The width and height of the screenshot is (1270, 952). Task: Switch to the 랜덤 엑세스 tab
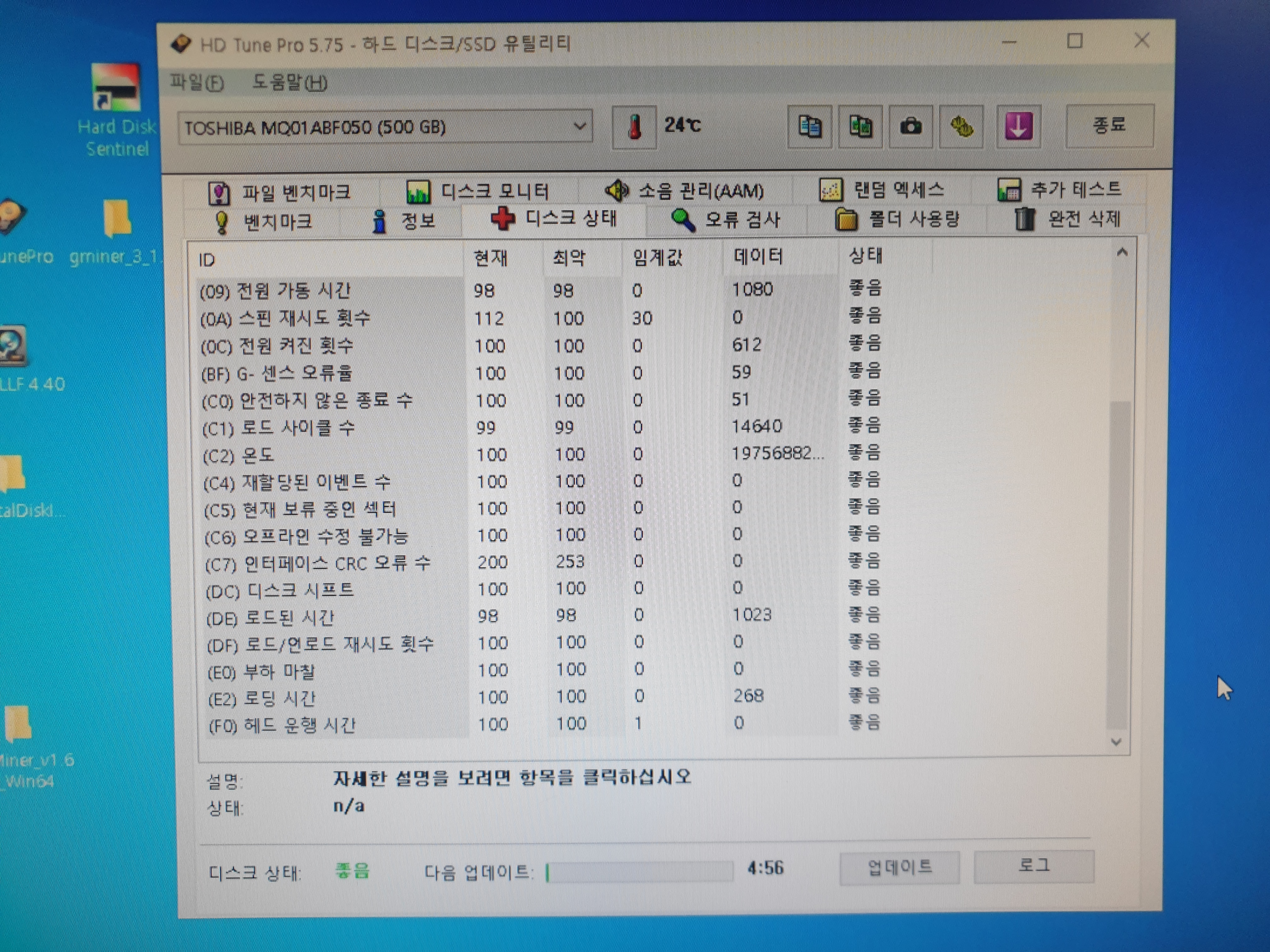click(882, 190)
